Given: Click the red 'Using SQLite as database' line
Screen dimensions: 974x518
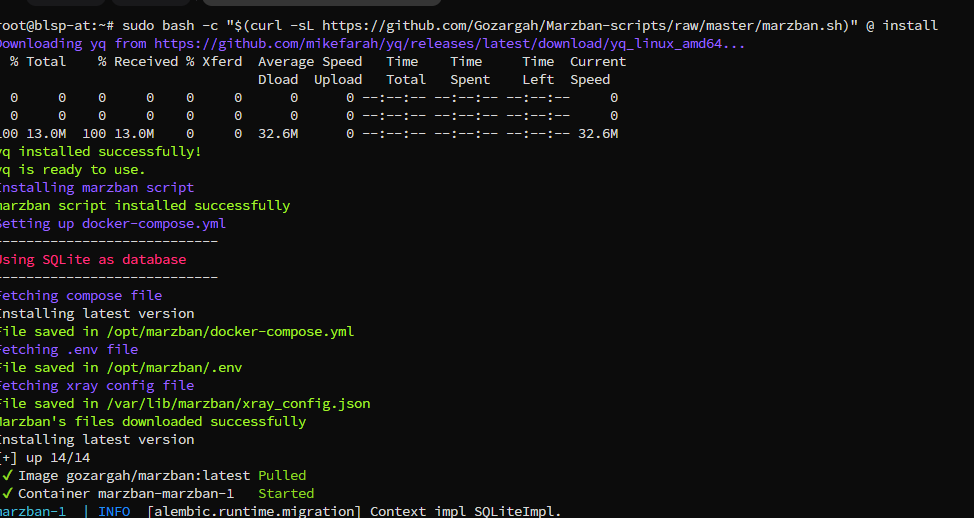Looking at the screenshot, I should pos(93,260).
